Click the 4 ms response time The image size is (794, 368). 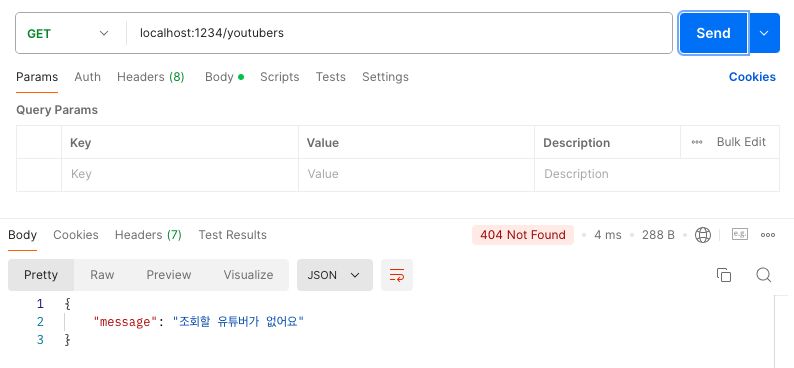coord(608,235)
